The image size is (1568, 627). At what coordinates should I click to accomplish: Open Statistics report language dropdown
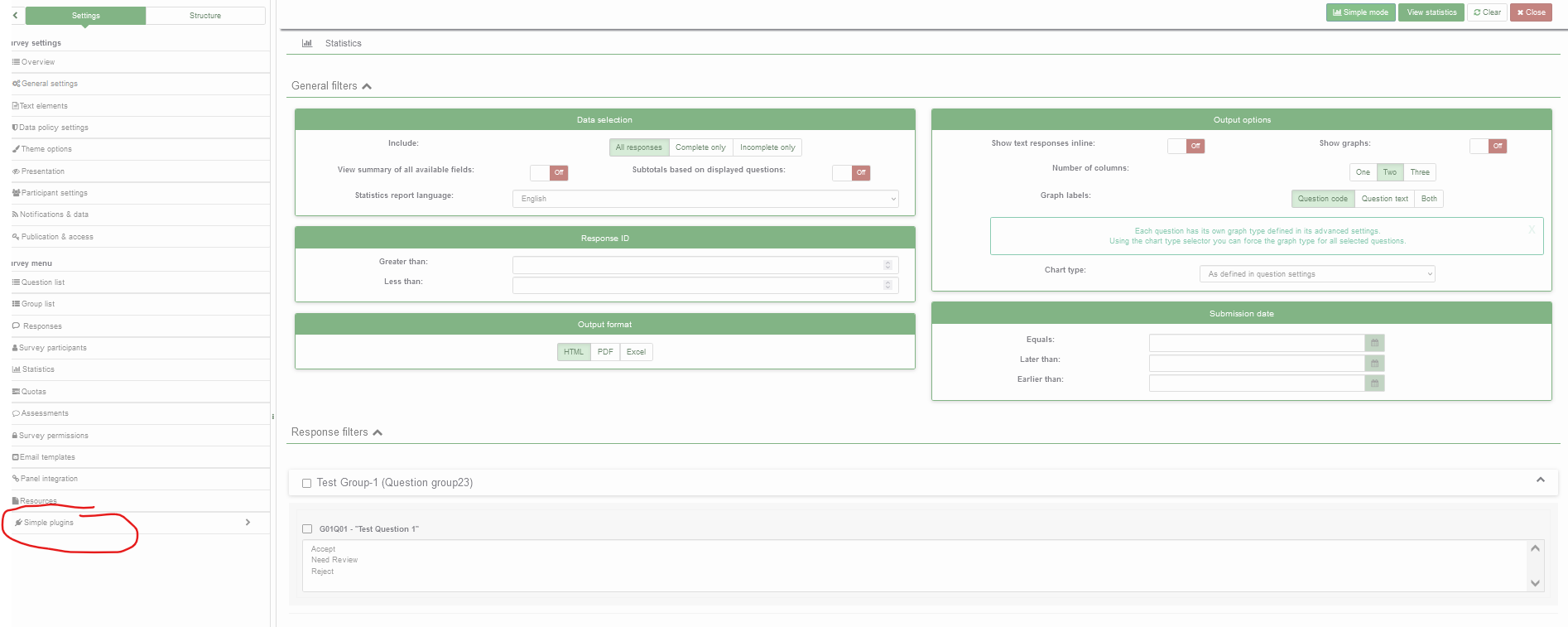(x=705, y=199)
